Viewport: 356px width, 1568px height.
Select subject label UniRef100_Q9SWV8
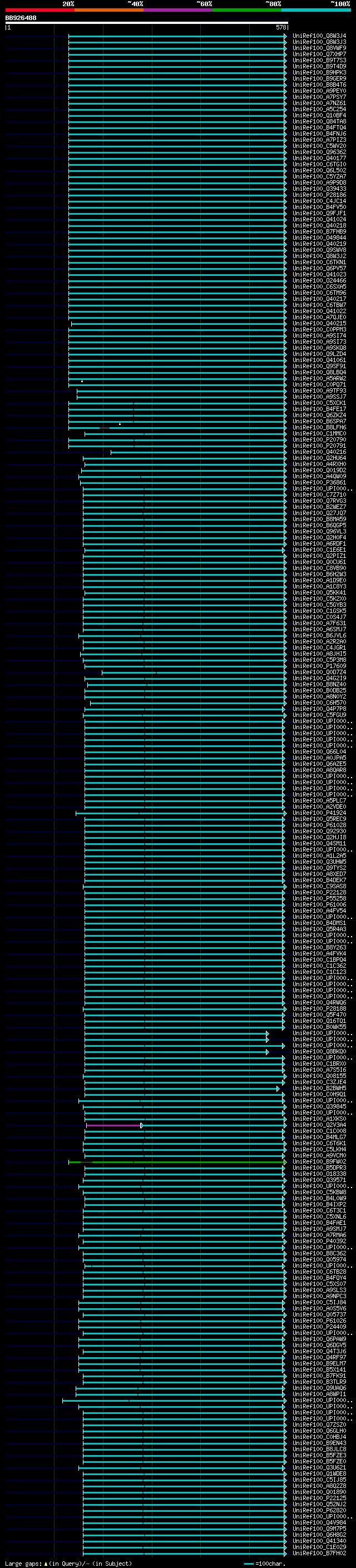click(x=319, y=250)
